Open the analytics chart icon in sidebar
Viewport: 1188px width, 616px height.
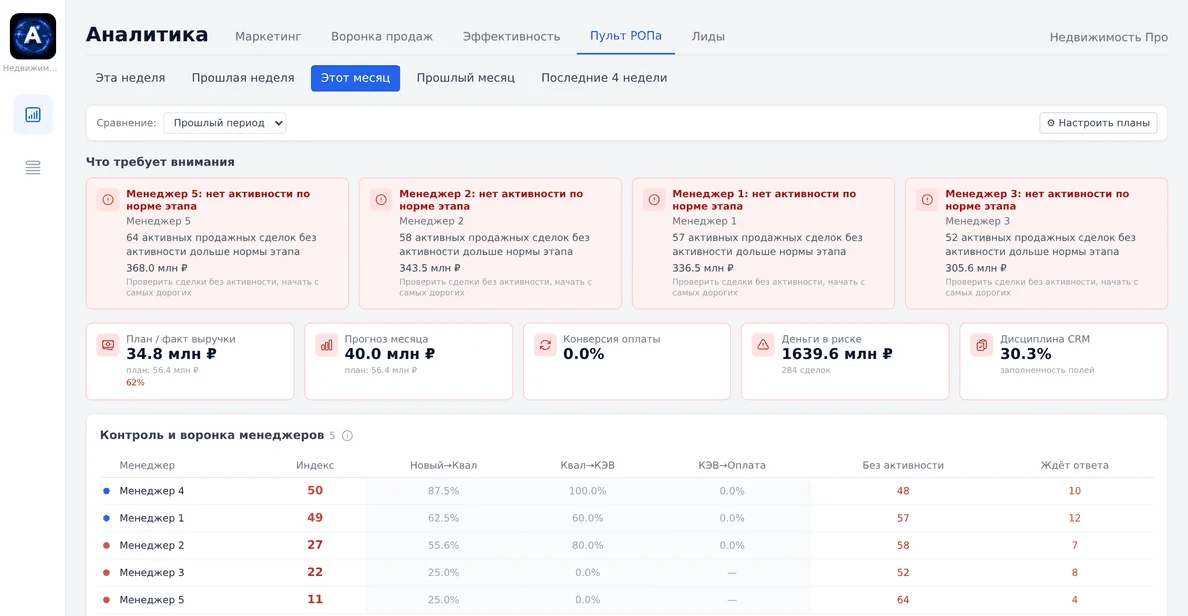click(x=33, y=114)
